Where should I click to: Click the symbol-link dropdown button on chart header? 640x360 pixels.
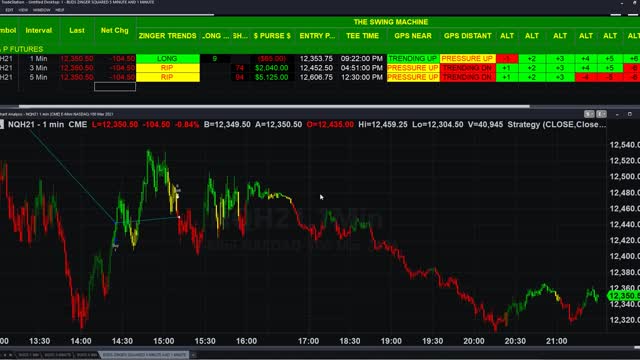pyautogui.click(x=589, y=114)
